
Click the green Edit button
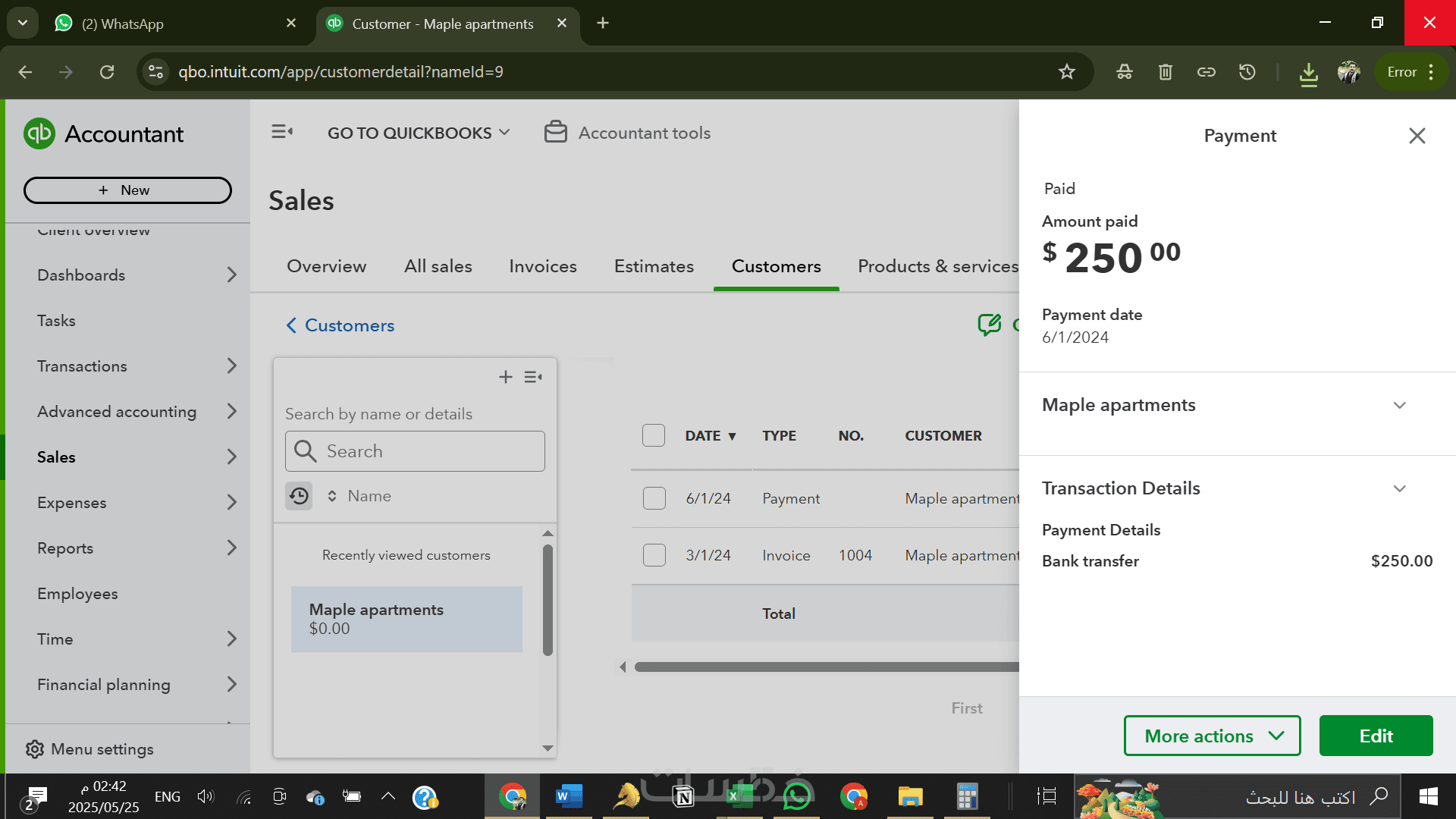(x=1376, y=736)
